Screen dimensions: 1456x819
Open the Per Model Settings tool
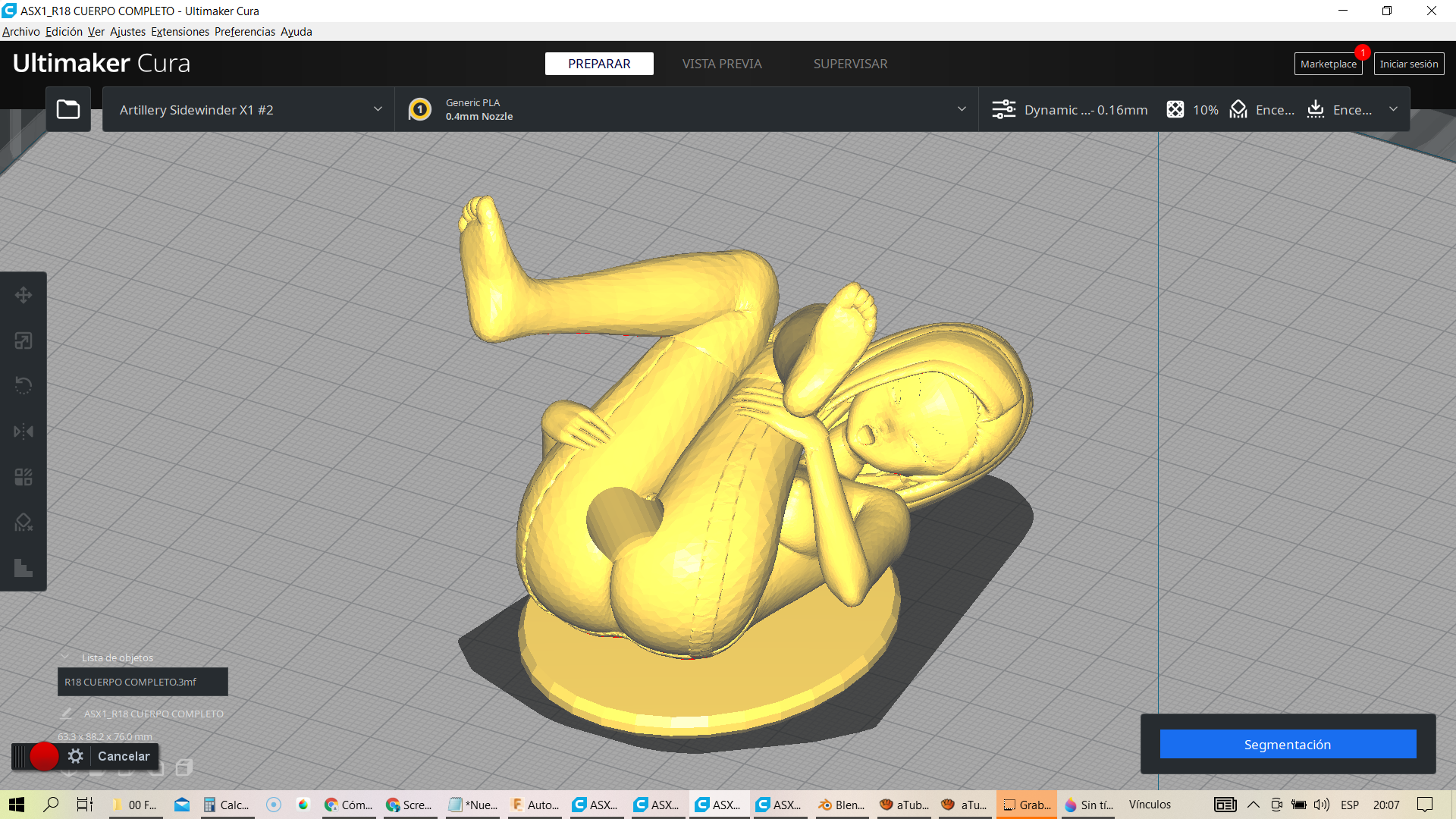[x=23, y=477]
